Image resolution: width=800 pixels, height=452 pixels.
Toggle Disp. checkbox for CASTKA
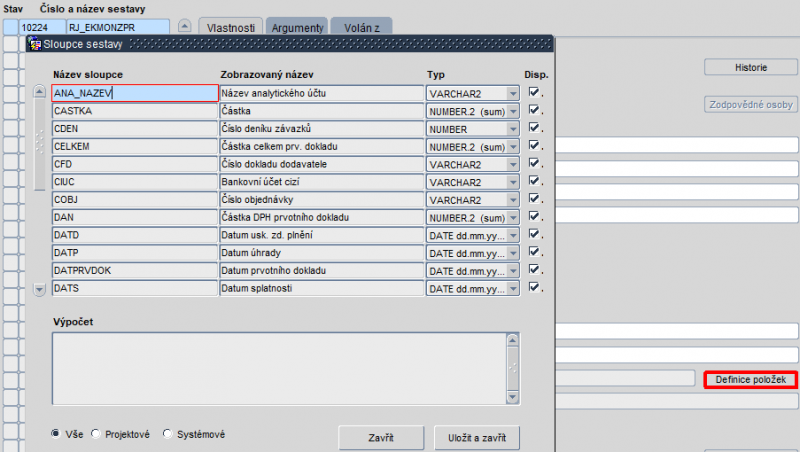tap(534, 110)
